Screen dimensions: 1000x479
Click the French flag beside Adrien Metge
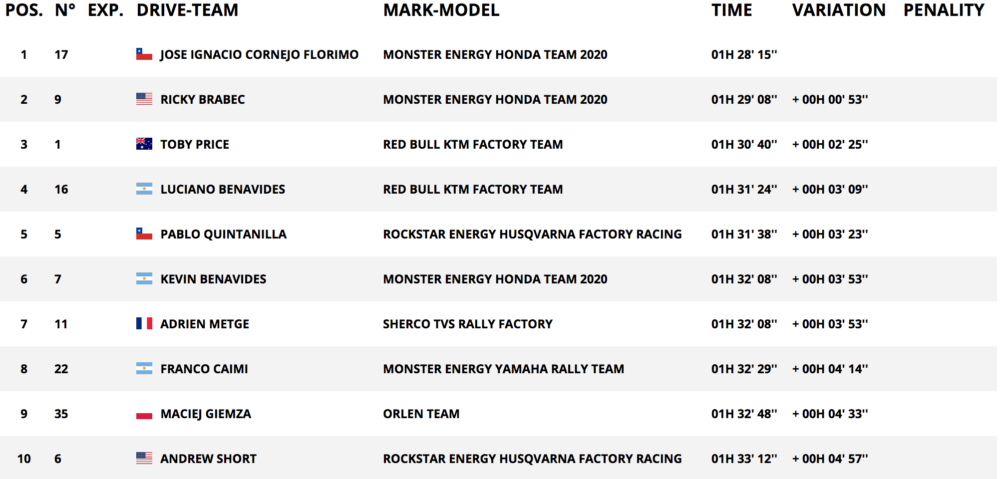click(144, 324)
